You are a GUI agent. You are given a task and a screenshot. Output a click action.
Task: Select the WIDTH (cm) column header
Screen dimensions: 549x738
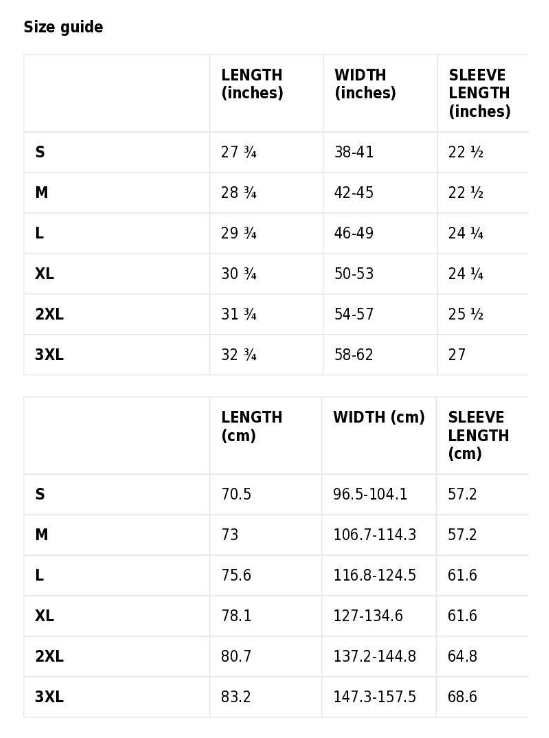[x=379, y=417]
